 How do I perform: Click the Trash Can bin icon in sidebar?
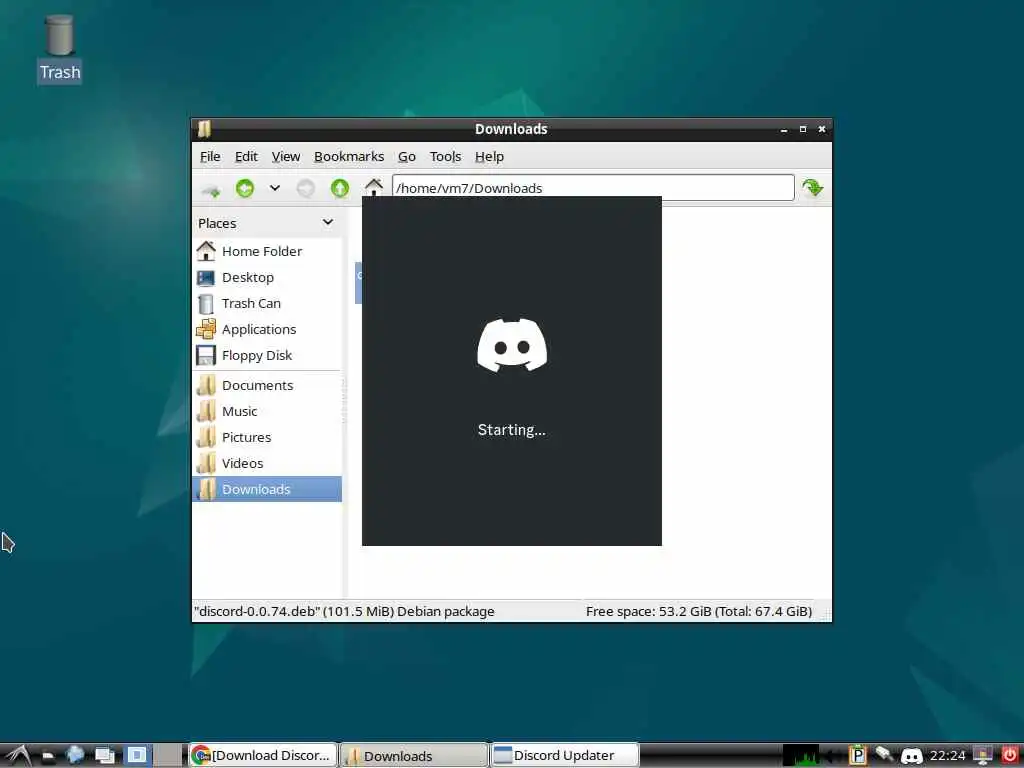pyautogui.click(x=206, y=304)
